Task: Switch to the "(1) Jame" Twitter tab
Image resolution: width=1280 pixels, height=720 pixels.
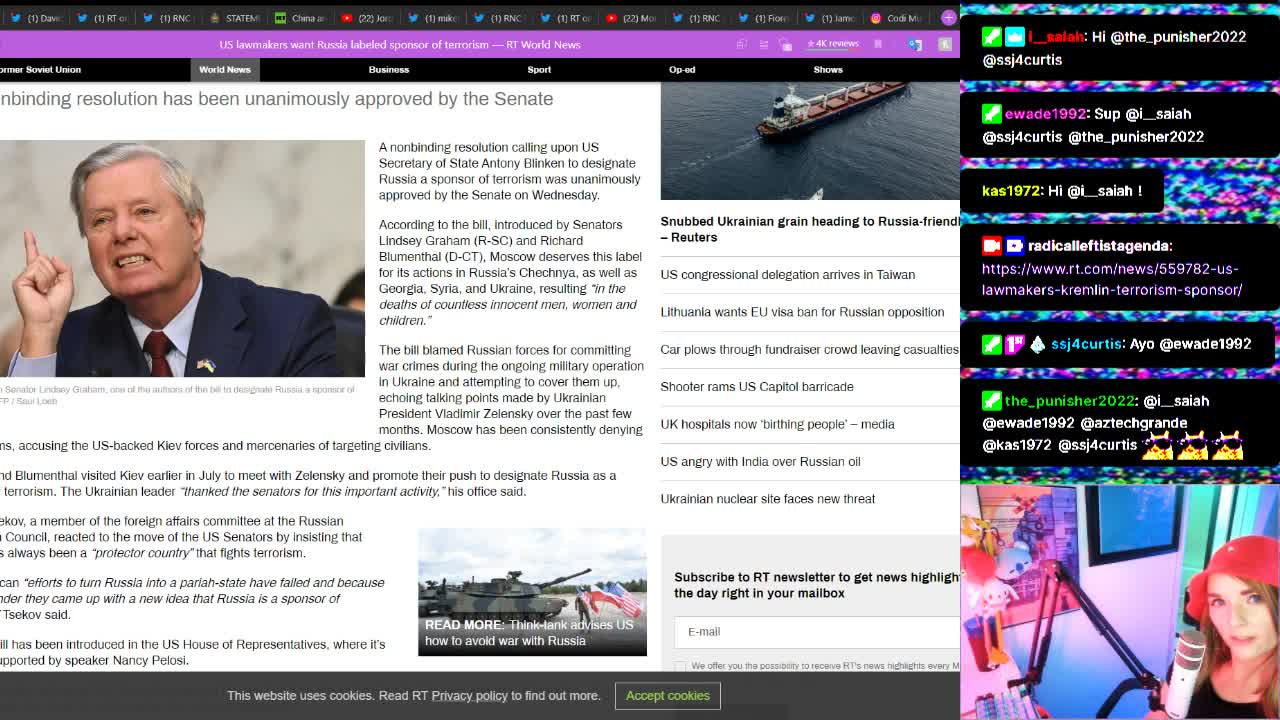Action: 828,18
